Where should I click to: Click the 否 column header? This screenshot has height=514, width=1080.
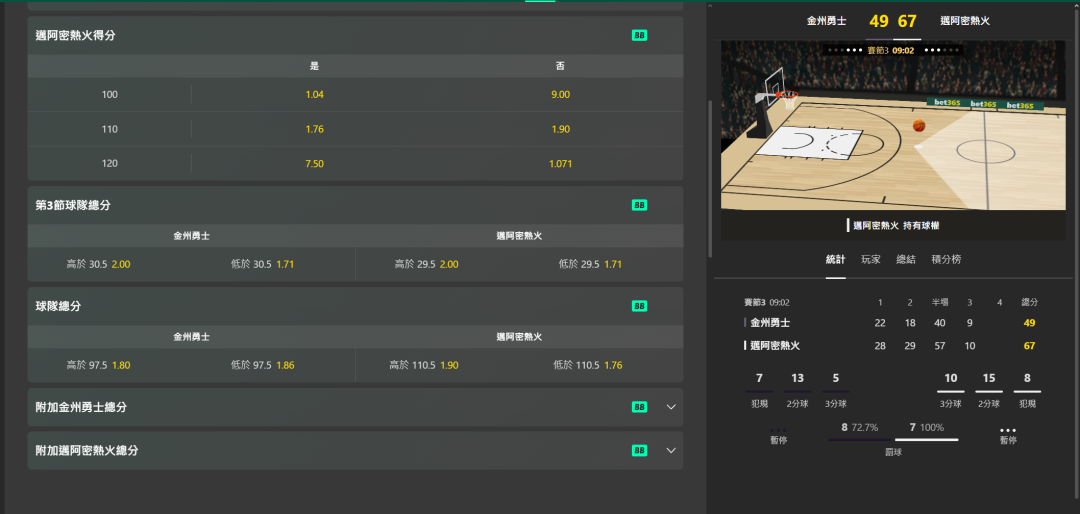561,66
